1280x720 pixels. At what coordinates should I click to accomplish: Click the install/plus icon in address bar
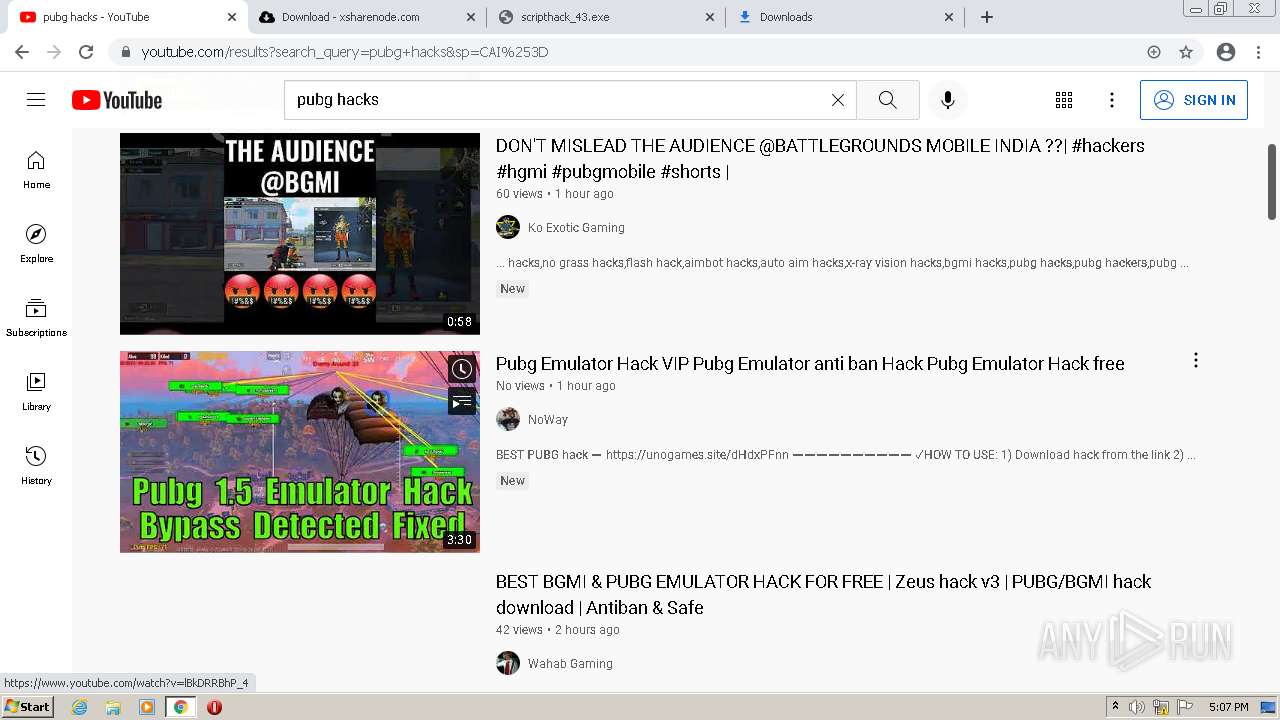pos(1154,52)
